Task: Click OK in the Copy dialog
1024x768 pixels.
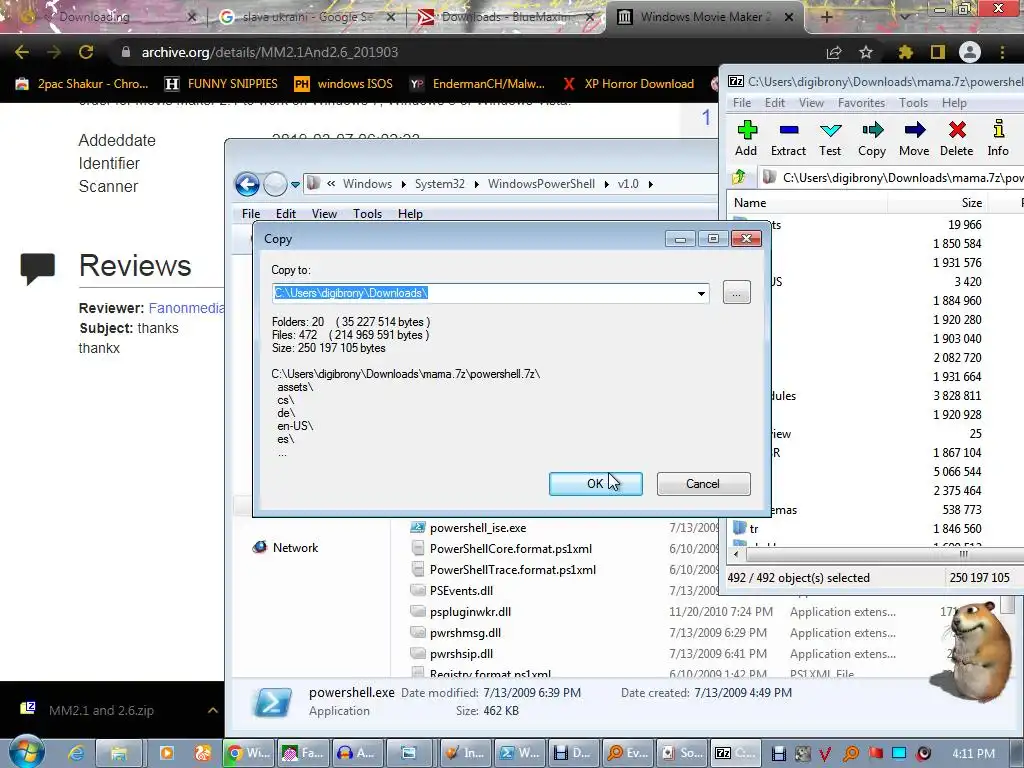Action: coord(596,484)
